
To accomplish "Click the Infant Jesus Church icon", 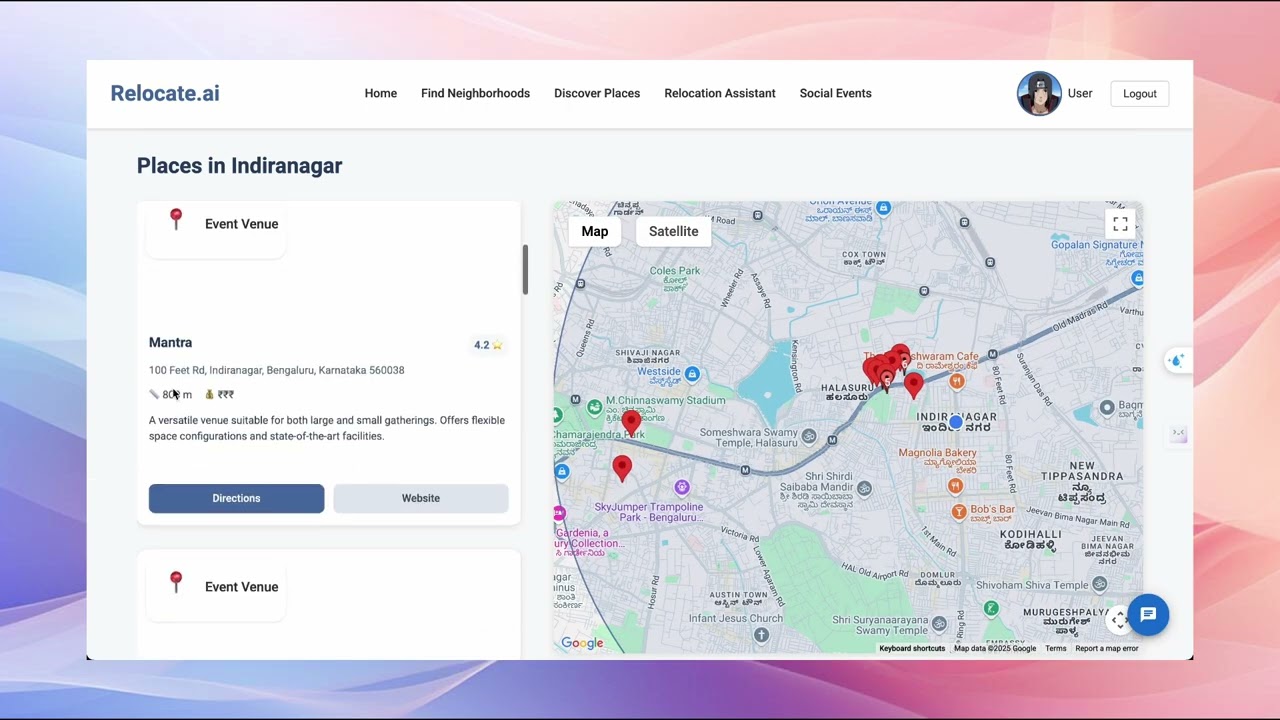I will [762, 634].
